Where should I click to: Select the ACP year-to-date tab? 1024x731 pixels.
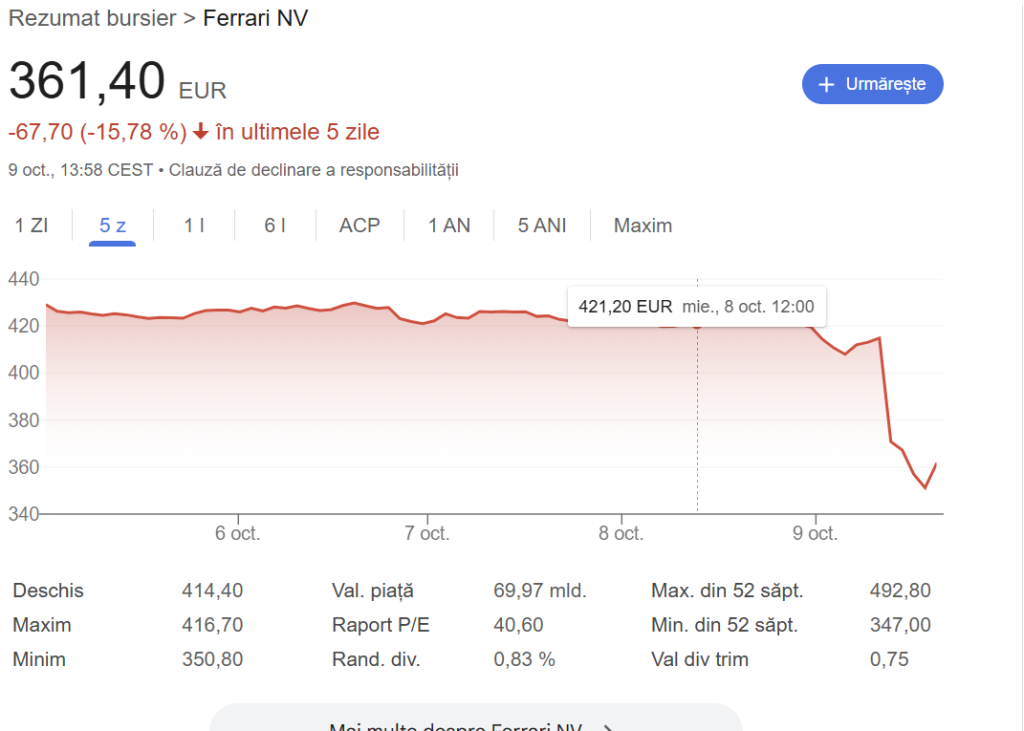point(360,225)
